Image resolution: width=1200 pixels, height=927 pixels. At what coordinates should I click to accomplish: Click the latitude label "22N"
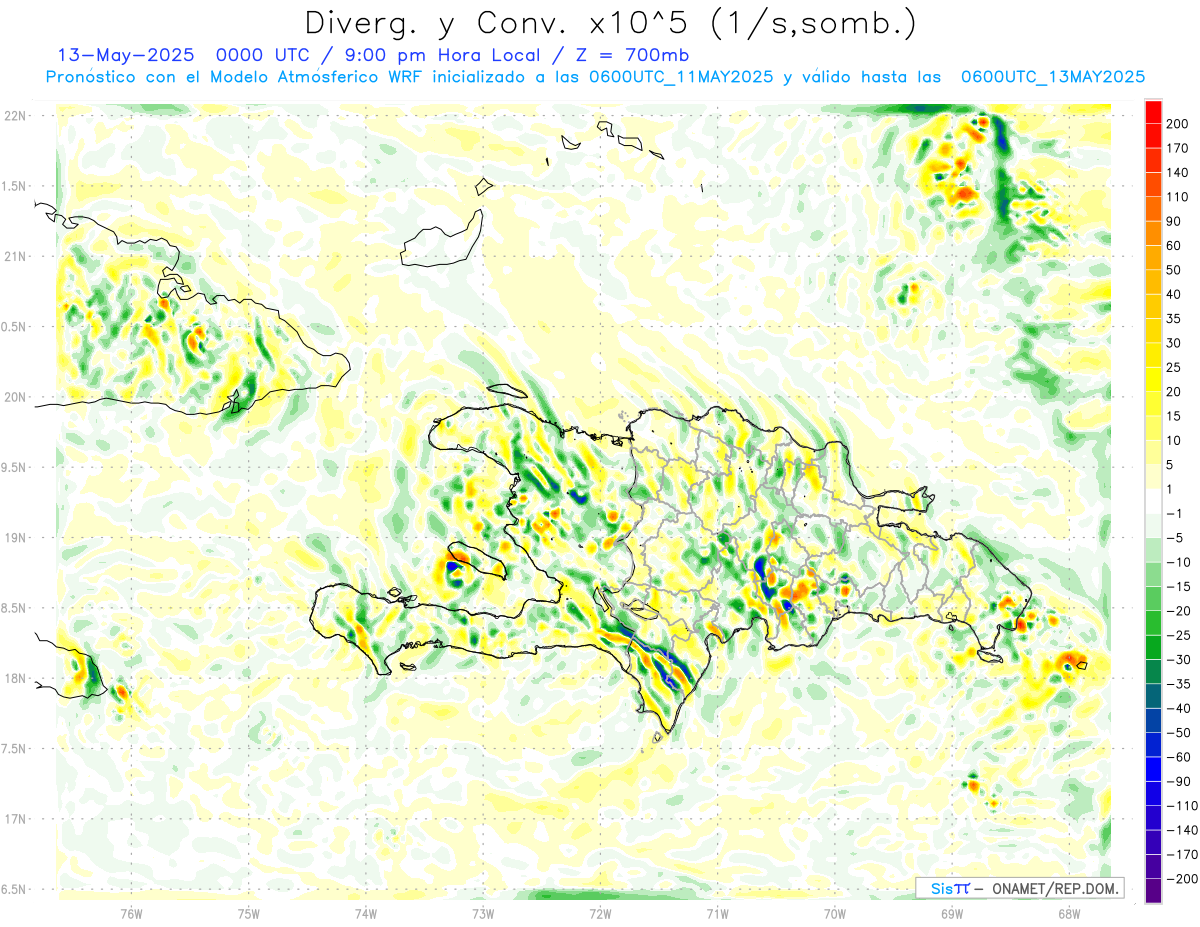coord(15,115)
